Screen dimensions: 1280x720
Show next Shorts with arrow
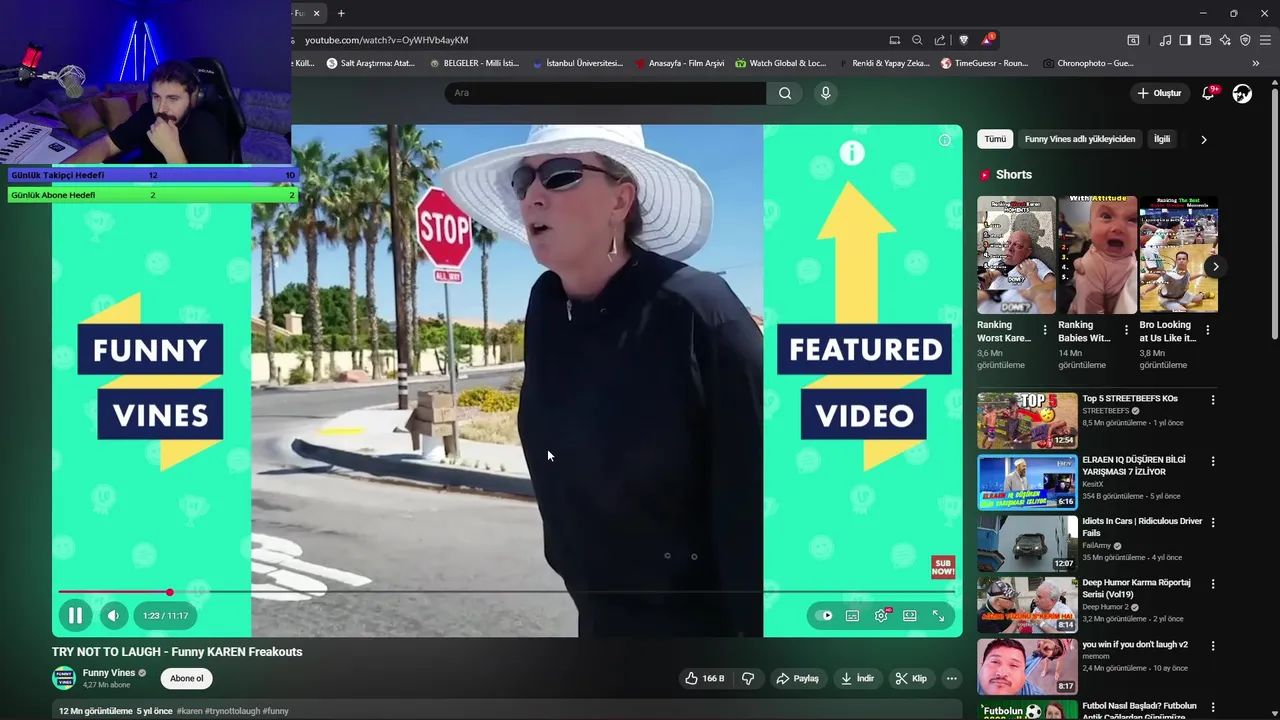(1215, 266)
